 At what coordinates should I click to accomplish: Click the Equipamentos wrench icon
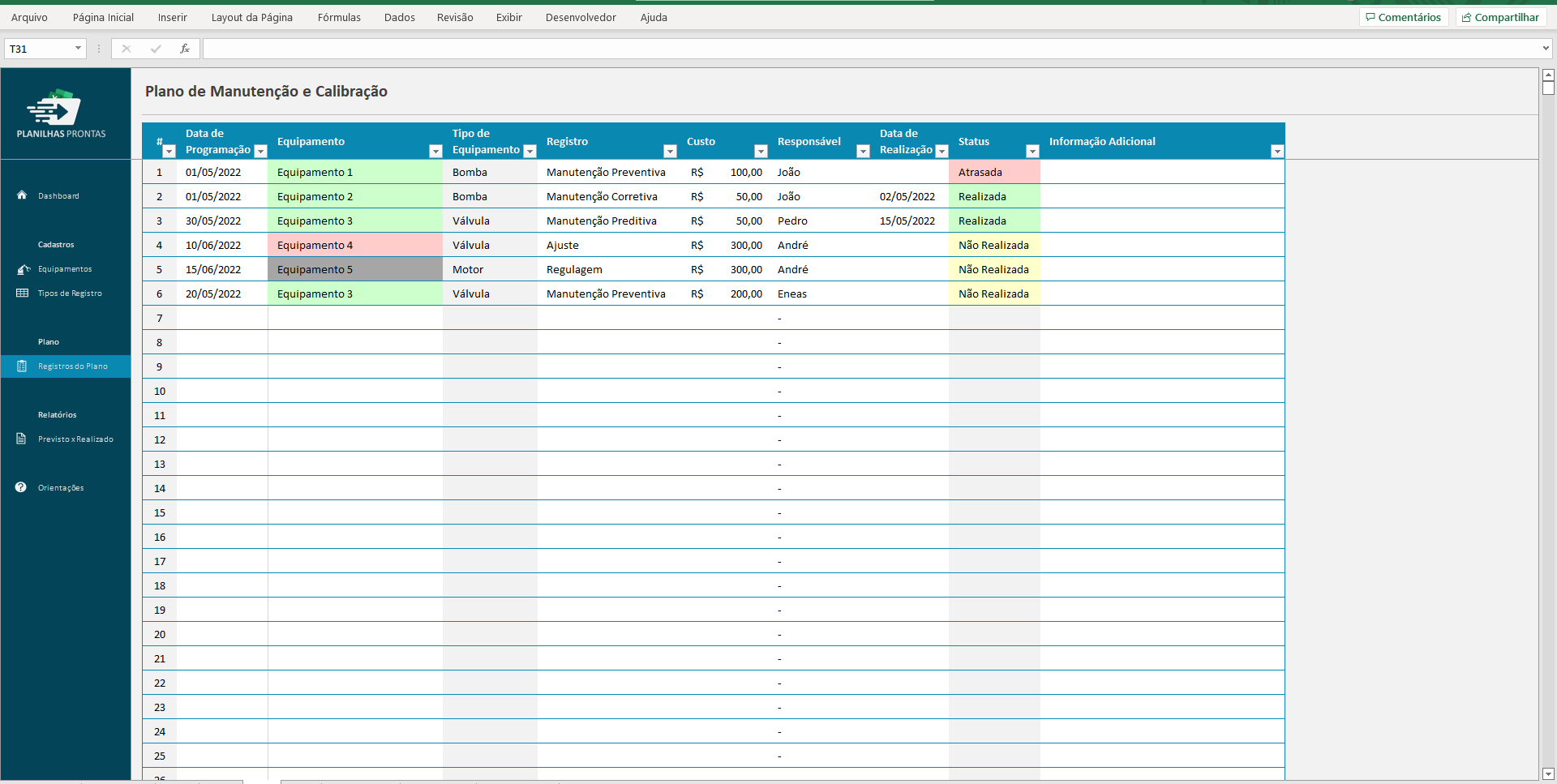[x=23, y=269]
